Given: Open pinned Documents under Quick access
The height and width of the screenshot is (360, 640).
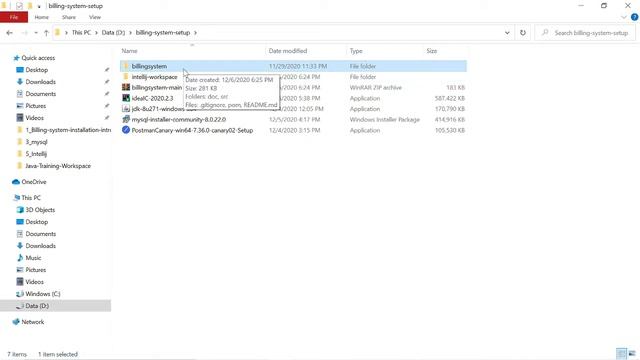Looking at the screenshot, I should click(40, 94).
